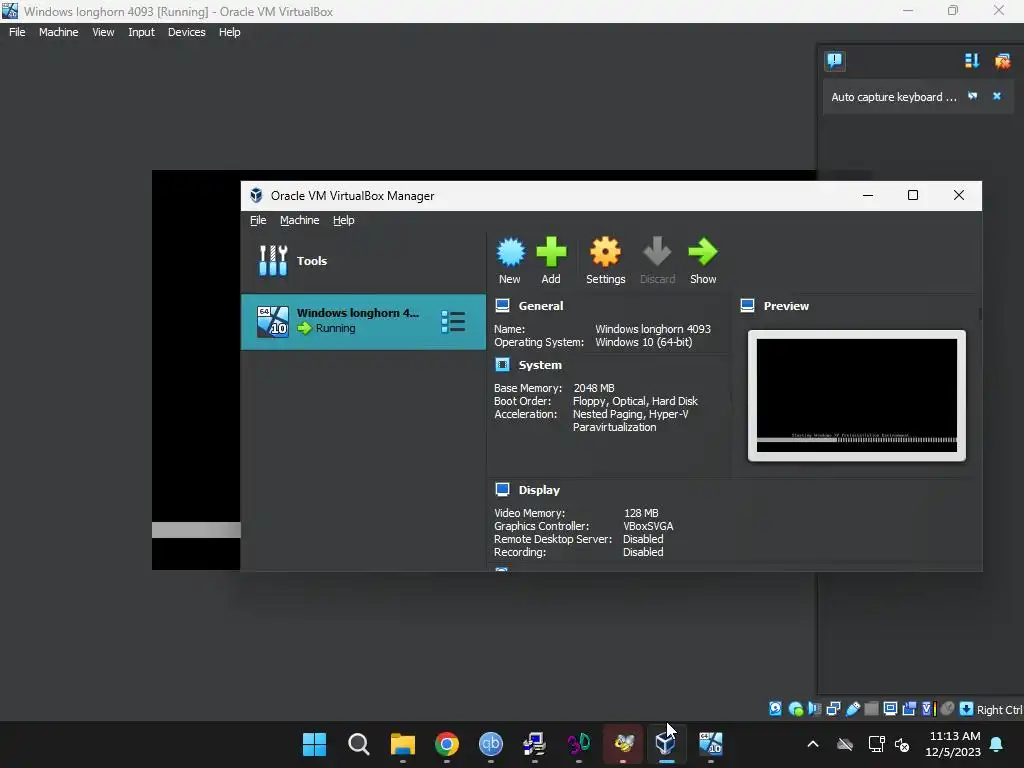This screenshot has width=1024, height=768.
Task: Click the running Windows 10 VM taskbar icon
Action: point(711,744)
